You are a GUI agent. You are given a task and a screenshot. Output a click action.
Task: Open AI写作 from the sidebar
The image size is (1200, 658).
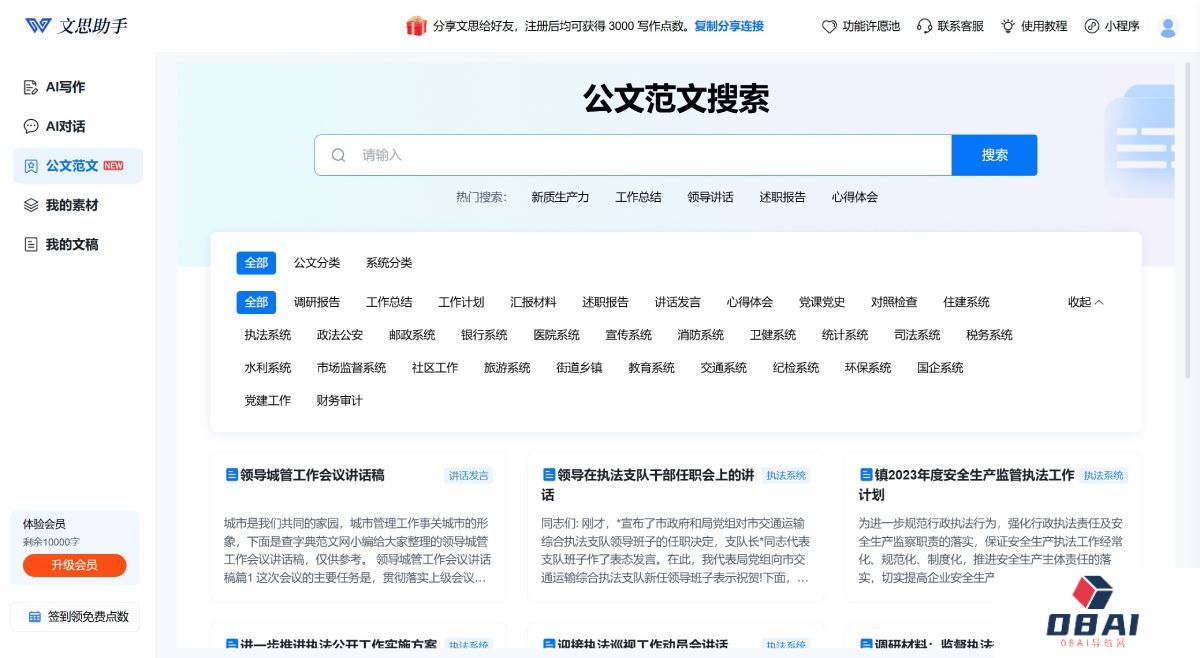(x=65, y=87)
